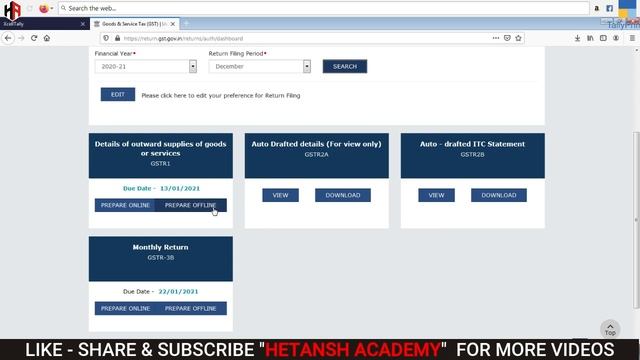This screenshot has width=640, height=360.
Task: Reload the current page
Action: [x=34, y=38]
